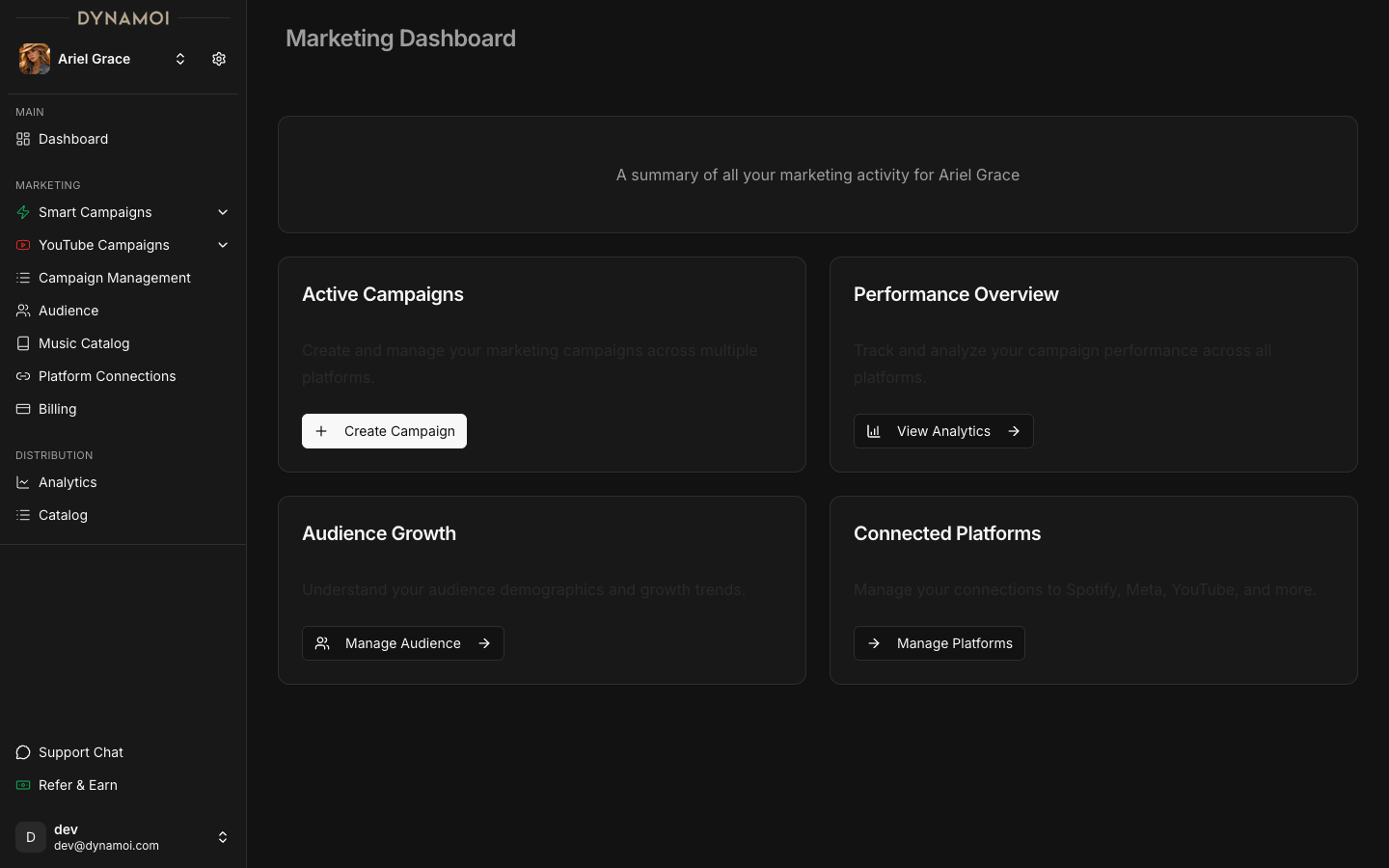The width and height of the screenshot is (1389, 868).
Task: Select the Smart Campaigns lightning icon
Action: click(22, 212)
